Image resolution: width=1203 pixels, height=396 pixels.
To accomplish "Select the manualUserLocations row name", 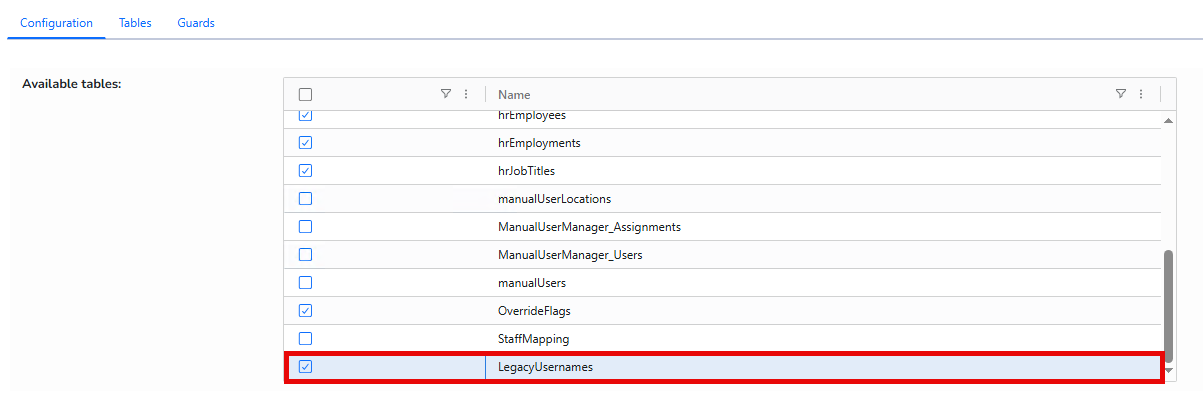I will point(554,199).
